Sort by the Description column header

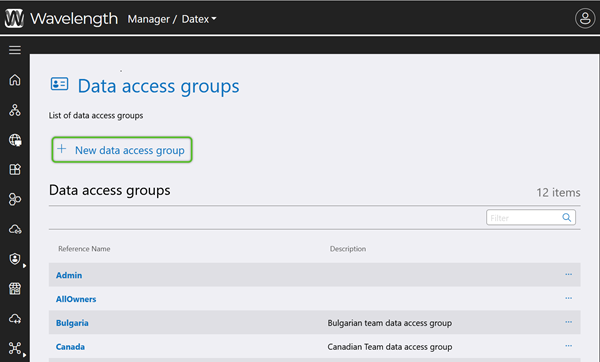(348, 249)
